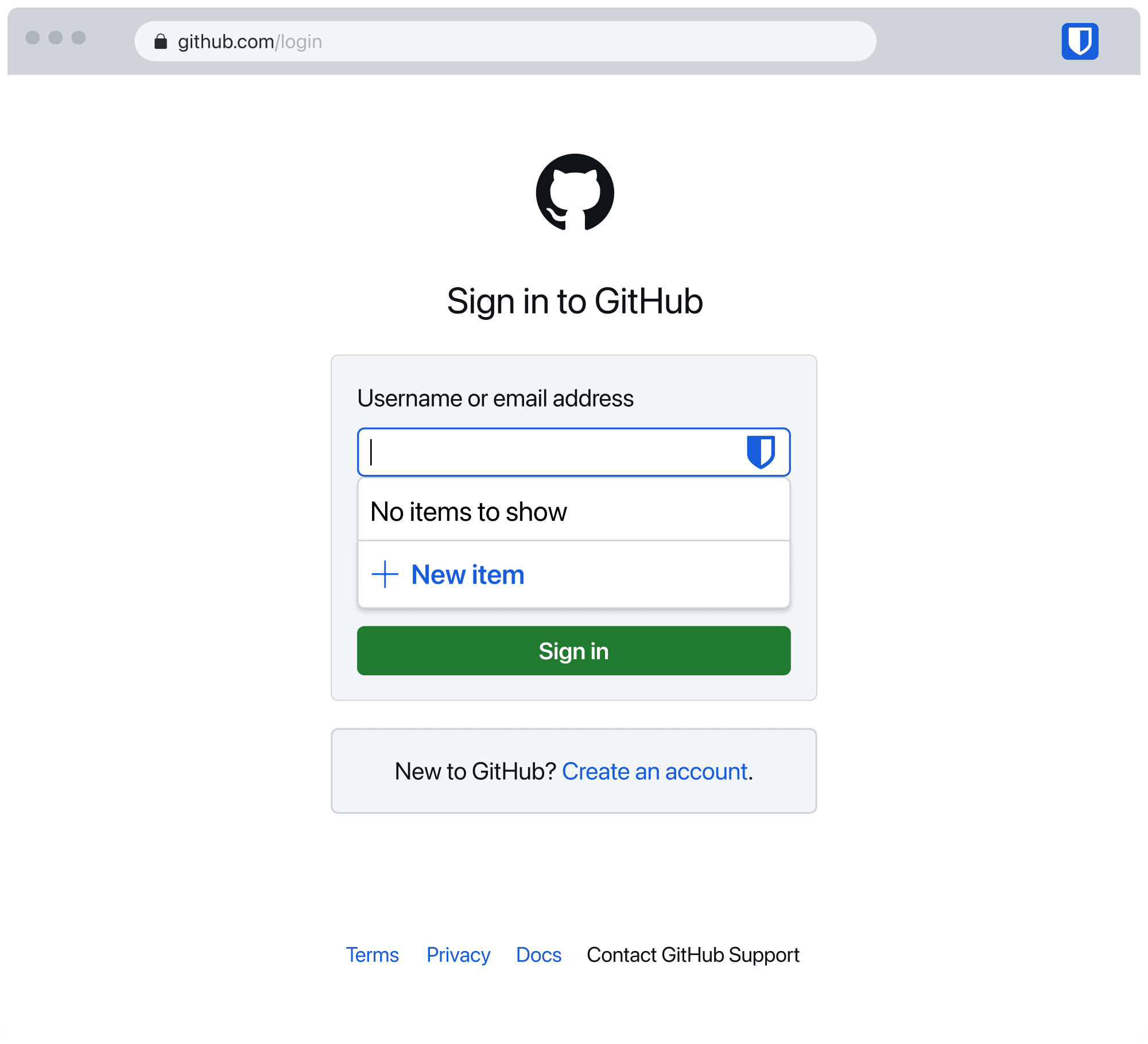Click the green Sign in button
The height and width of the screenshot is (1044, 1148).
[x=573, y=650]
